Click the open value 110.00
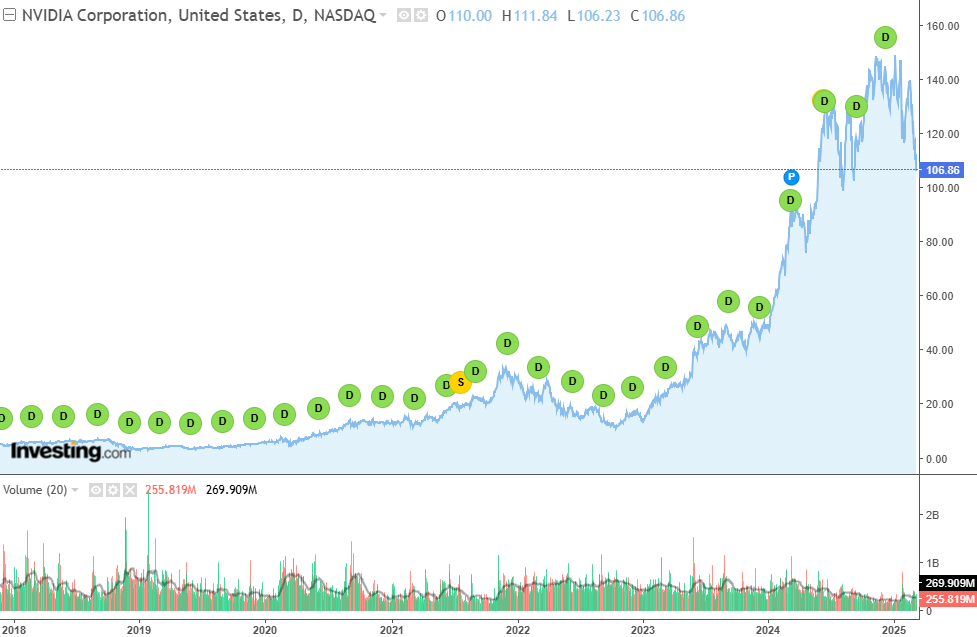977x637 pixels. tap(470, 16)
